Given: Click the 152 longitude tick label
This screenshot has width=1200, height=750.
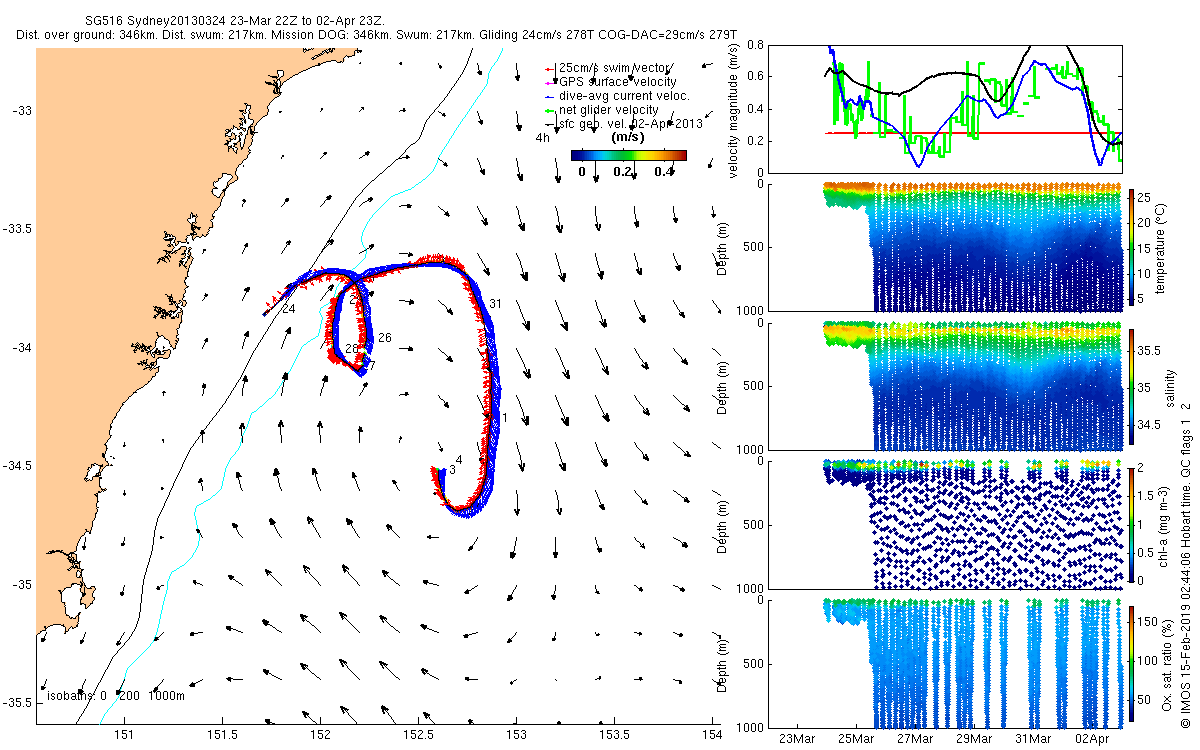Looking at the screenshot, I should click(320, 736).
